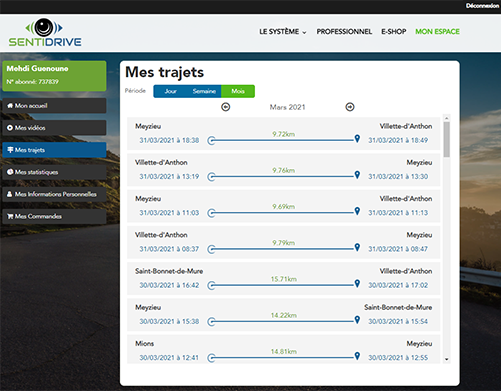Click the Déconnexion link
The height and width of the screenshot is (391, 501).
(x=482, y=6)
